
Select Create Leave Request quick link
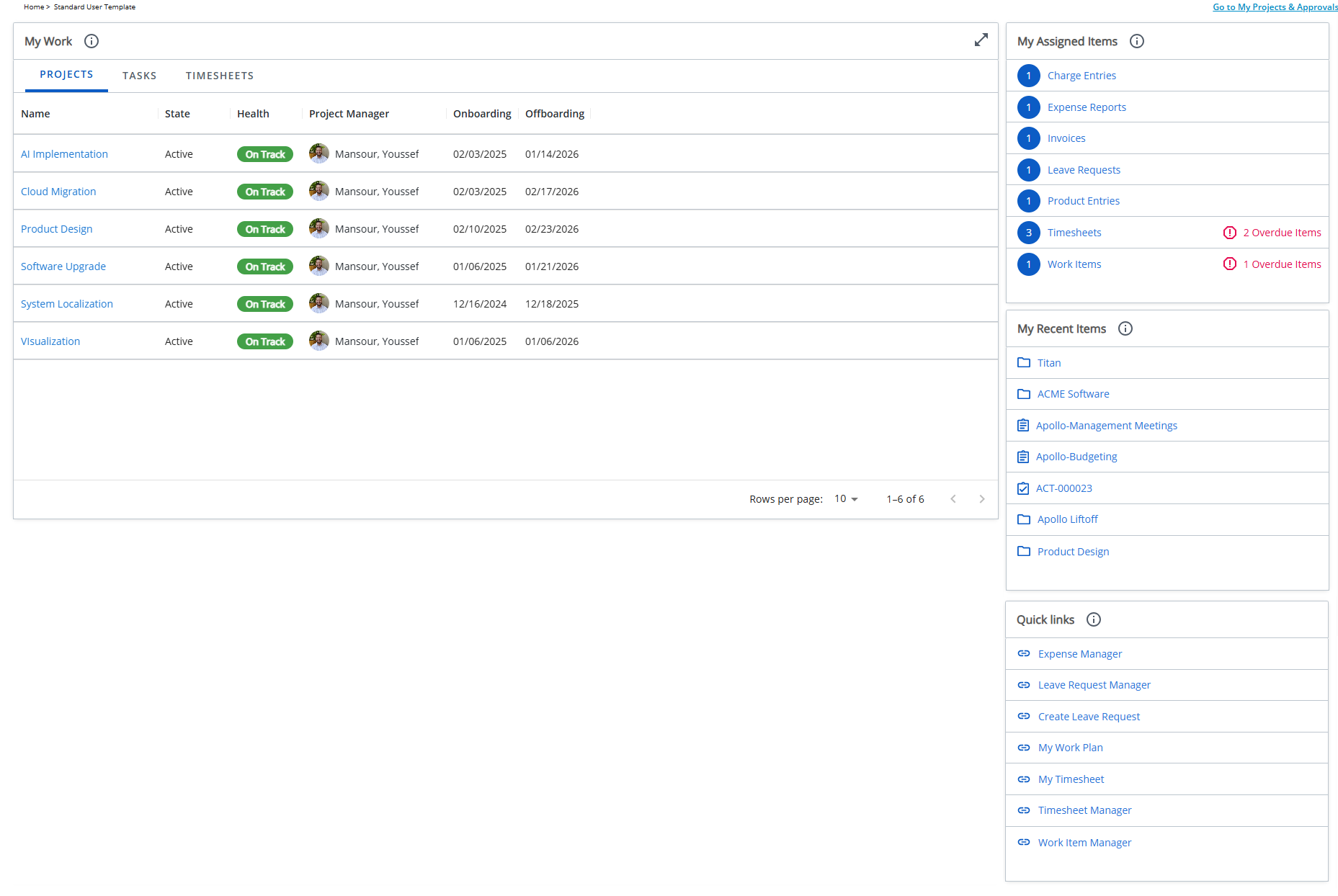coord(1088,716)
